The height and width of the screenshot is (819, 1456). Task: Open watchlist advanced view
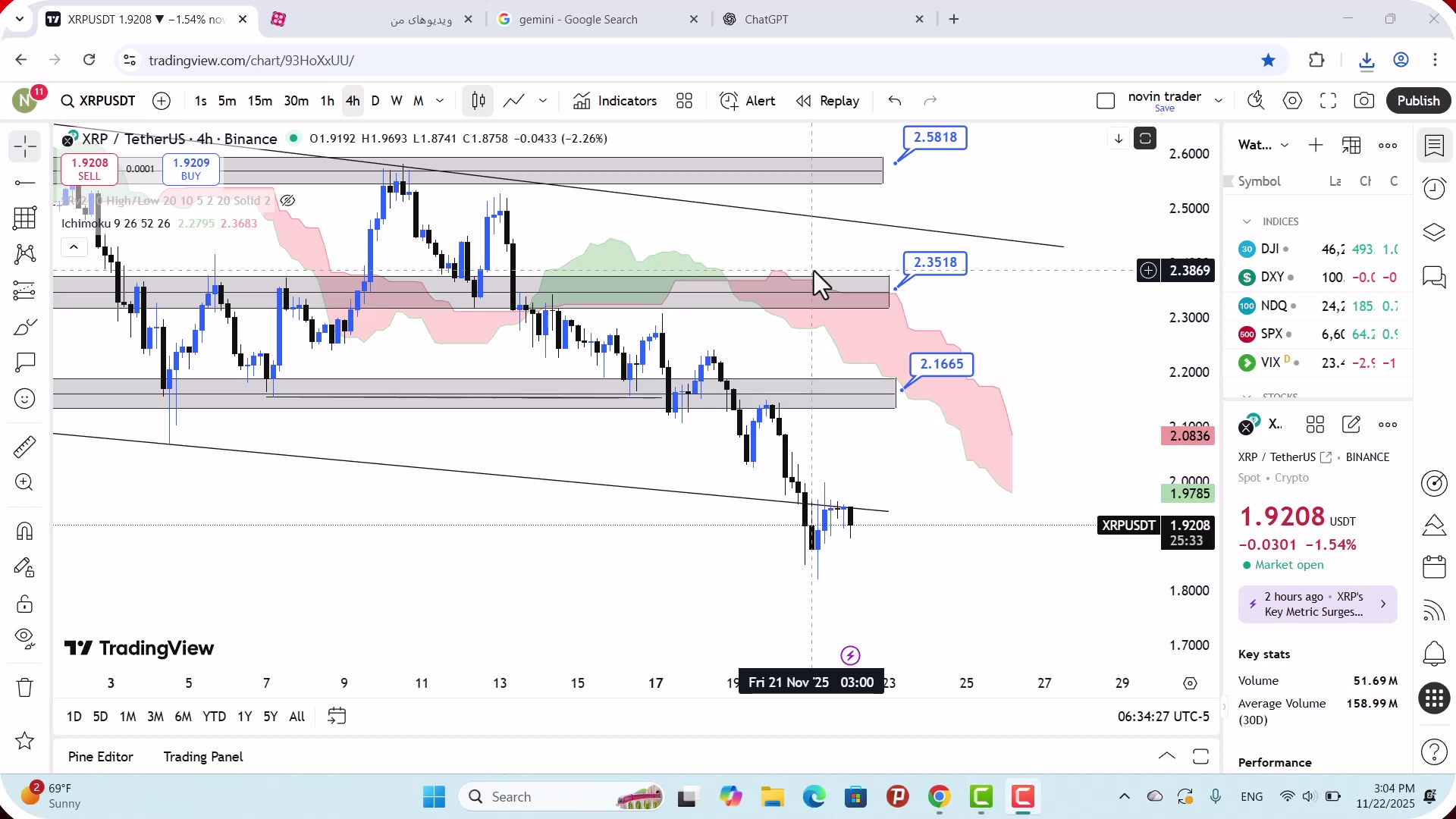[x=1351, y=145]
